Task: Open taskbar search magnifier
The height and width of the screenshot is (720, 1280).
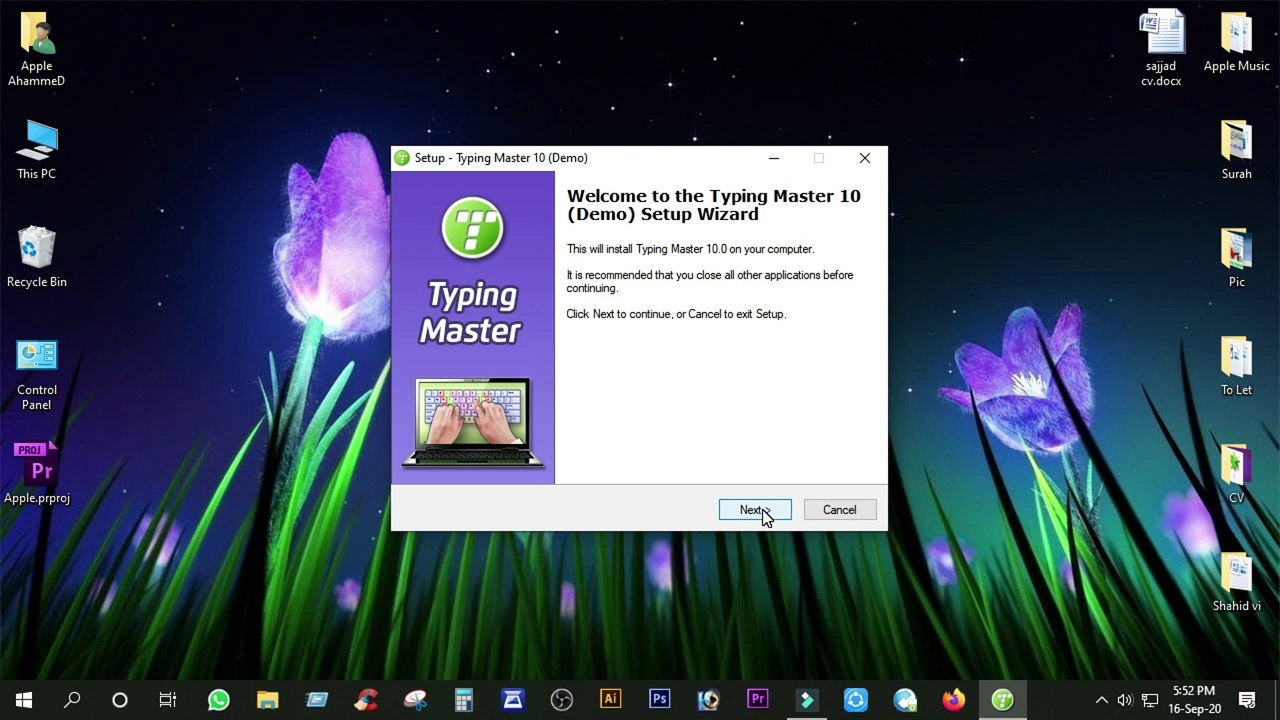Action: tap(72, 700)
